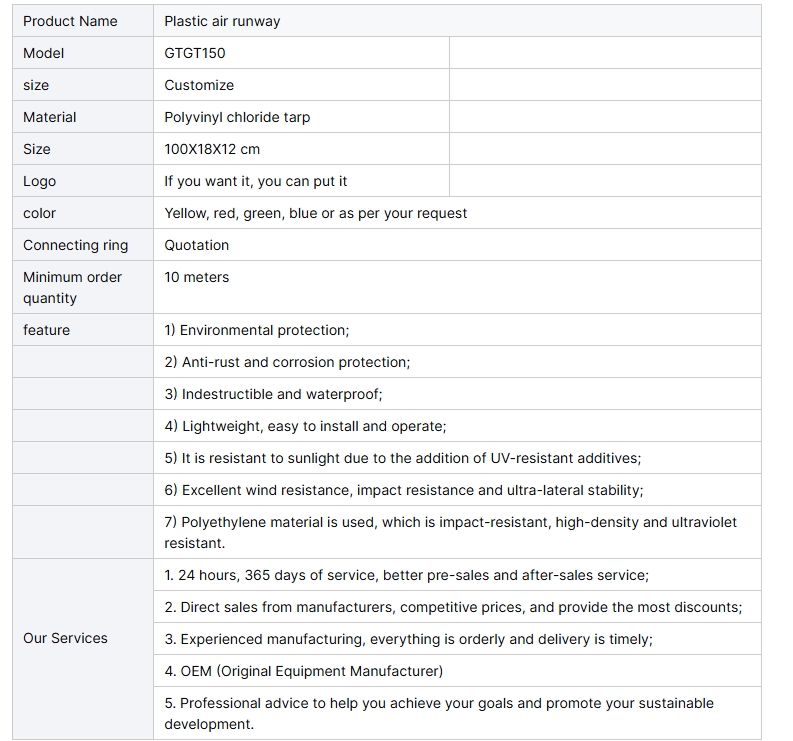Select service 1 about 24 hours, 365 days
Screen dimensions: 793x741
point(406,575)
